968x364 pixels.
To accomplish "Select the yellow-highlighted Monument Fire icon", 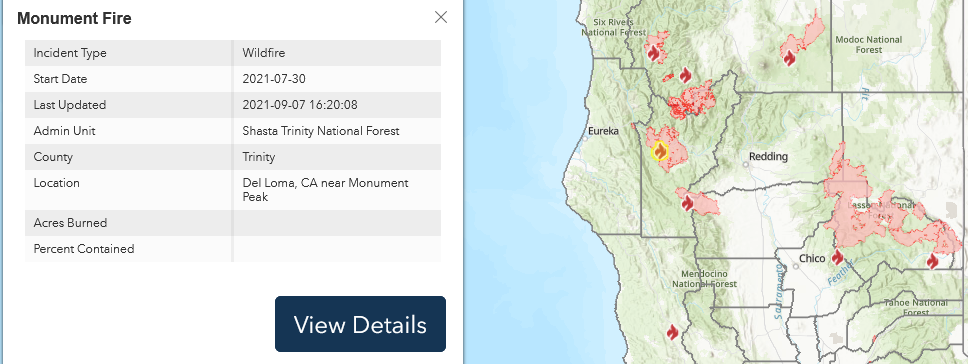I will coord(660,151).
